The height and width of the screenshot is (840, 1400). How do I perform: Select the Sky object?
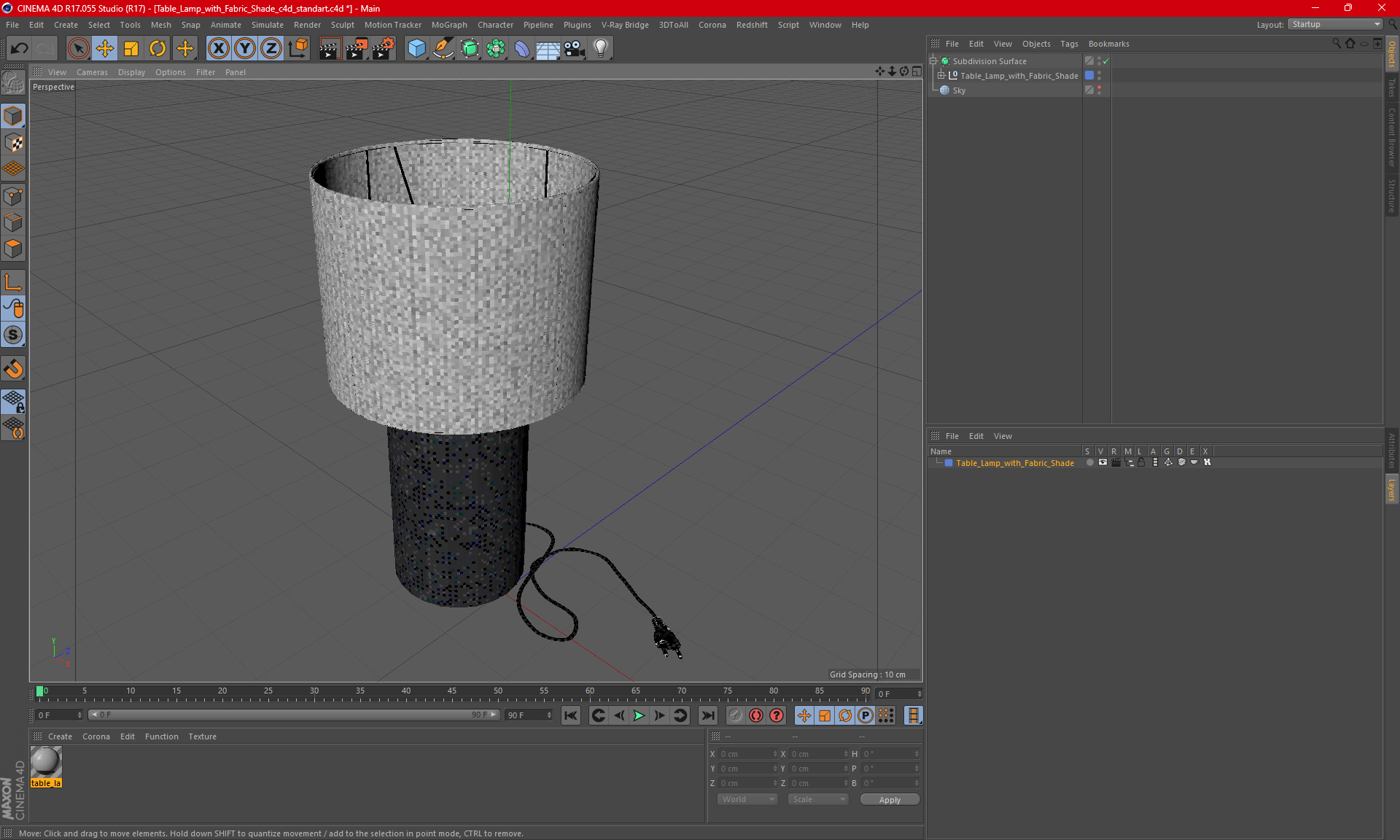click(959, 90)
